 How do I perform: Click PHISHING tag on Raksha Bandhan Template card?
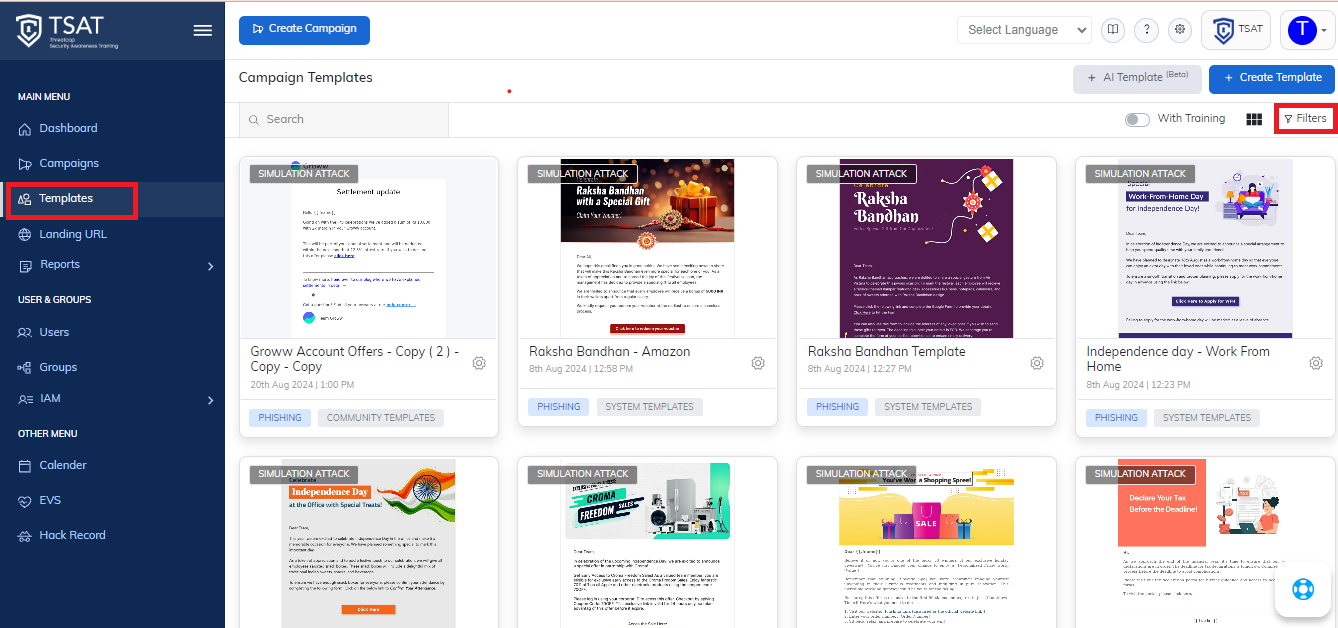pyautogui.click(x=837, y=407)
